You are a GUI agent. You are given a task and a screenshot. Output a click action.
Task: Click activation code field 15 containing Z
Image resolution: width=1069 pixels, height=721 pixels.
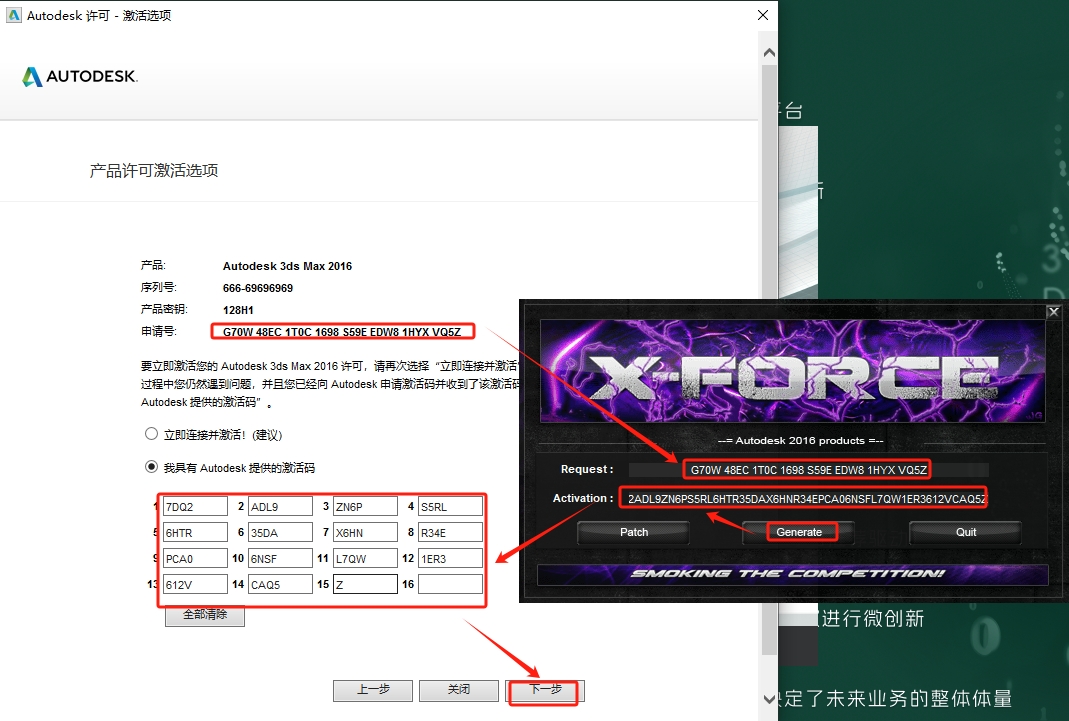pyautogui.click(x=365, y=584)
